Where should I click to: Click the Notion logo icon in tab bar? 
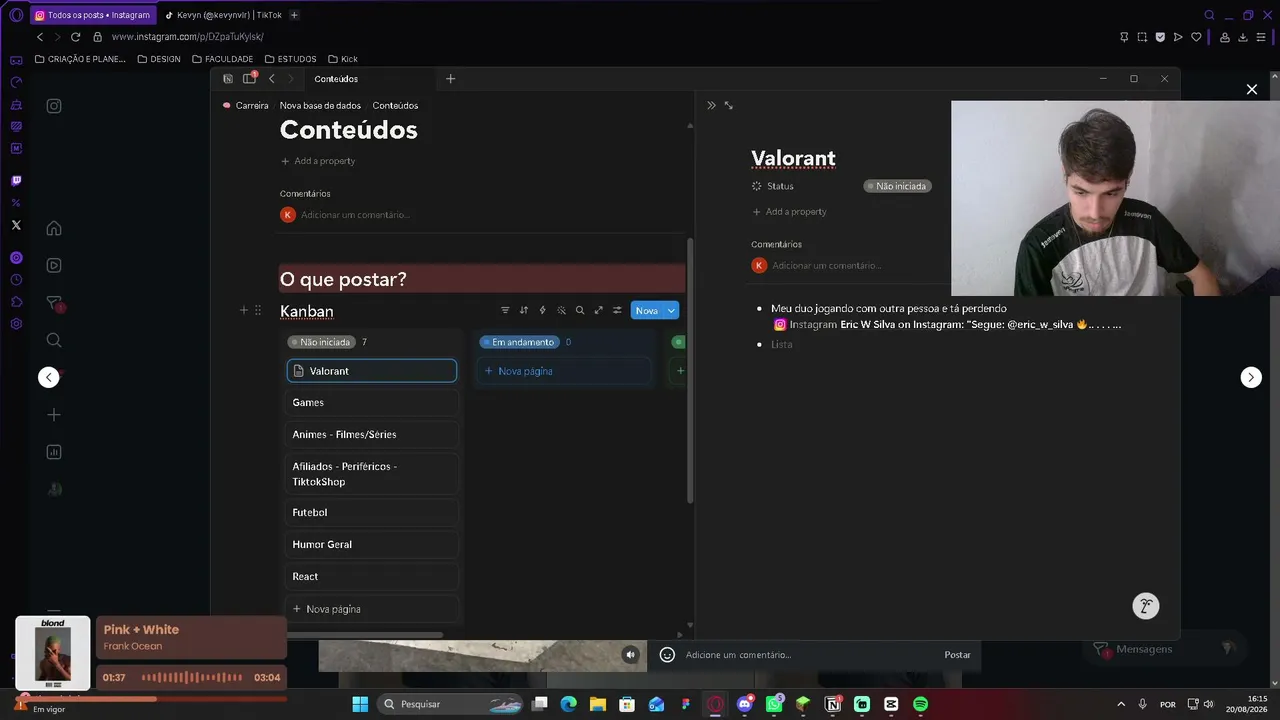228,79
